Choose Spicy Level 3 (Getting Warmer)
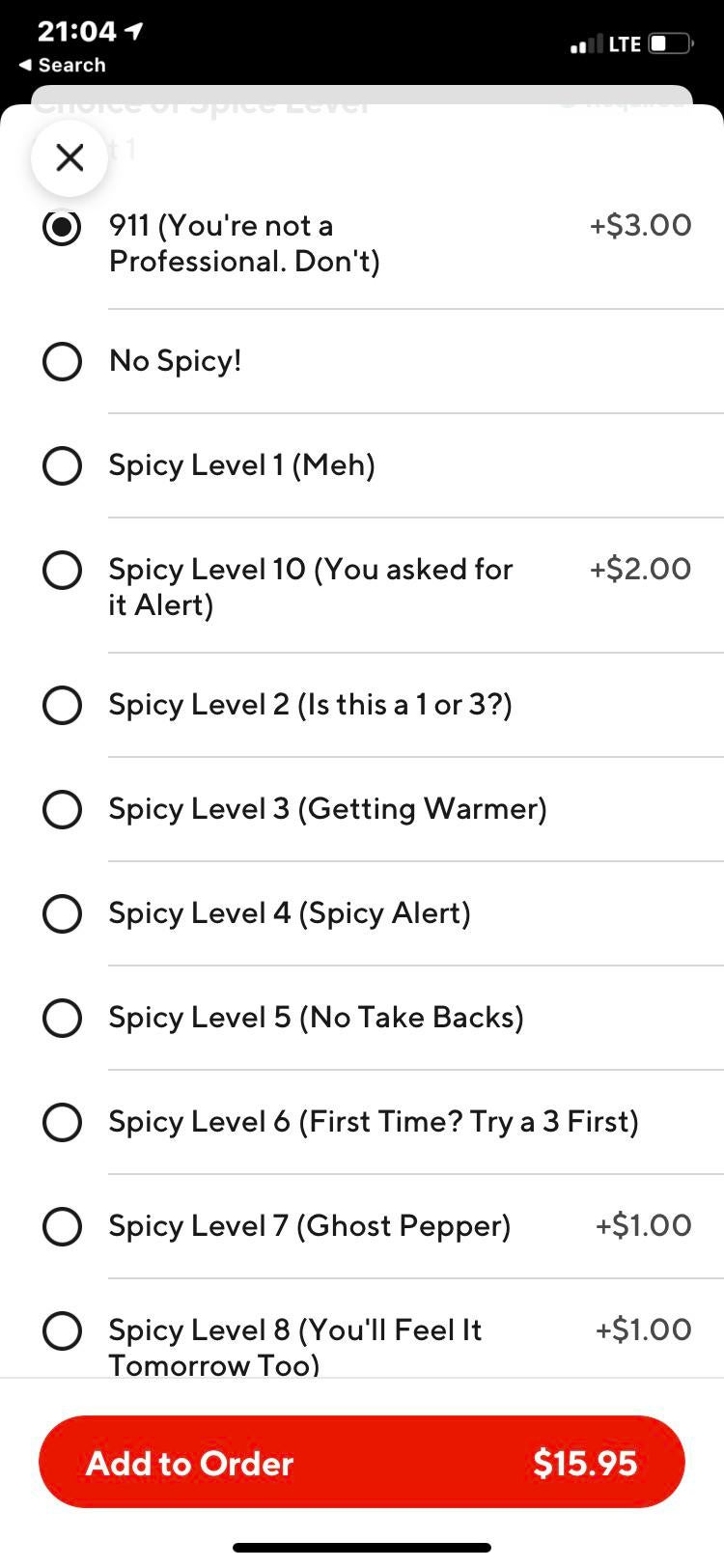The height and width of the screenshot is (1568, 724). [x=62, y=809]
